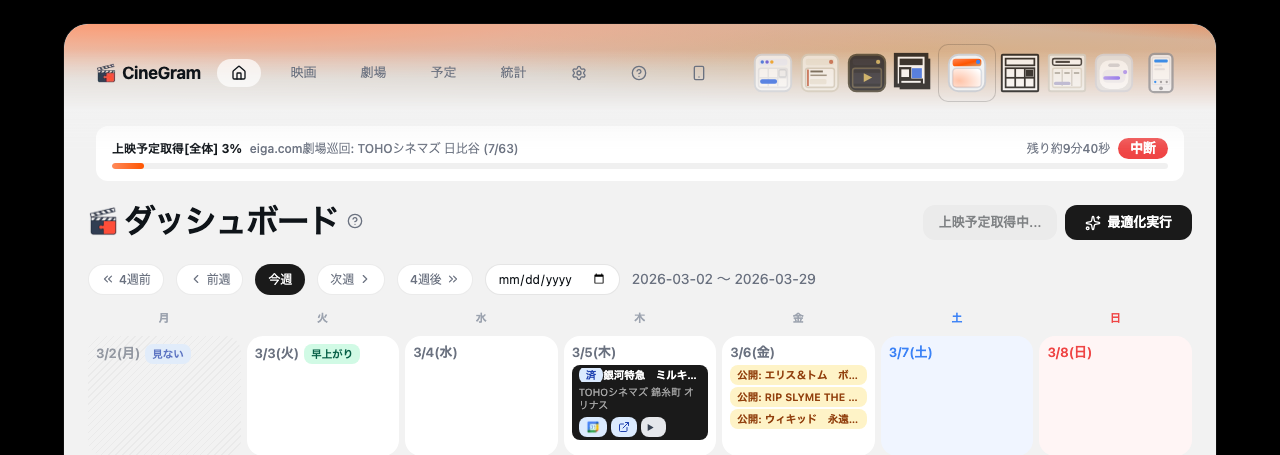Play trailer in 銀河特急 screening card
The image size is (1280, 455).
(653, 427)
